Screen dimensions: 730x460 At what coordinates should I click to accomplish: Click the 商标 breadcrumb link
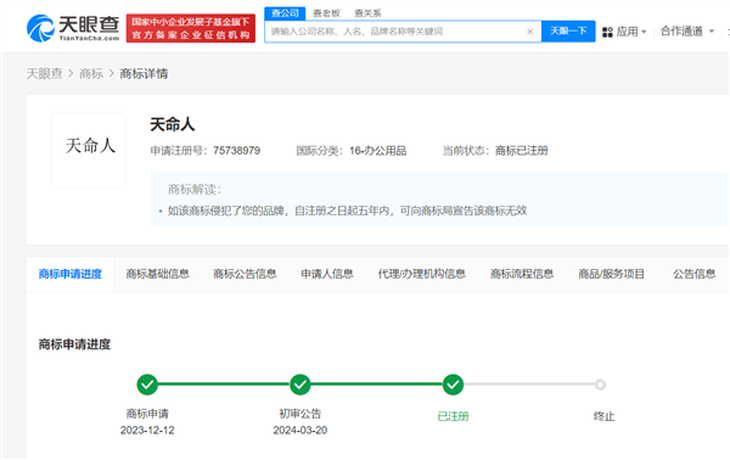pyautogui.click(x=91, y=73)
